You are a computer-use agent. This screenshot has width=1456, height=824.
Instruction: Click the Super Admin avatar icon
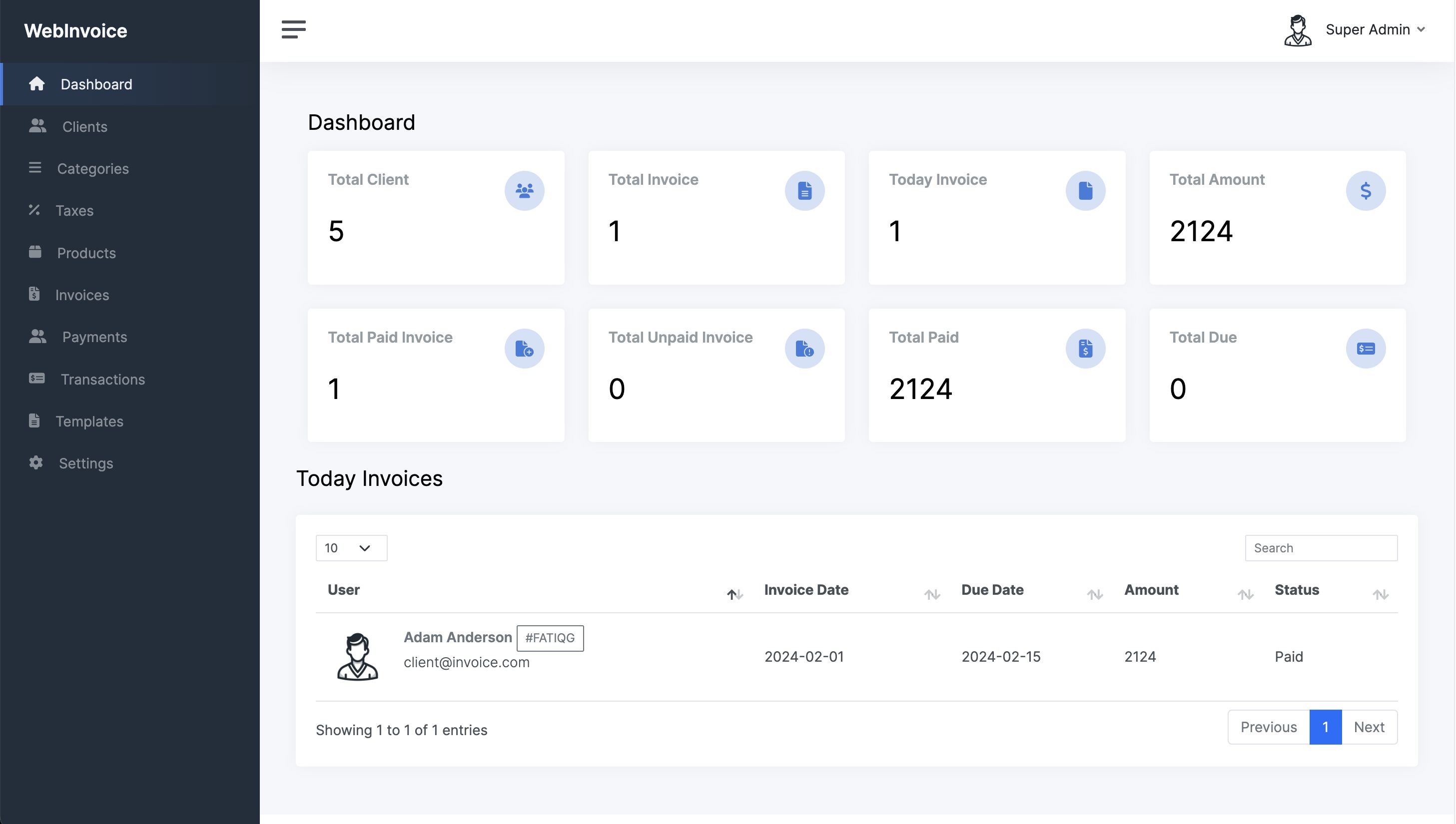point(1297,30)
